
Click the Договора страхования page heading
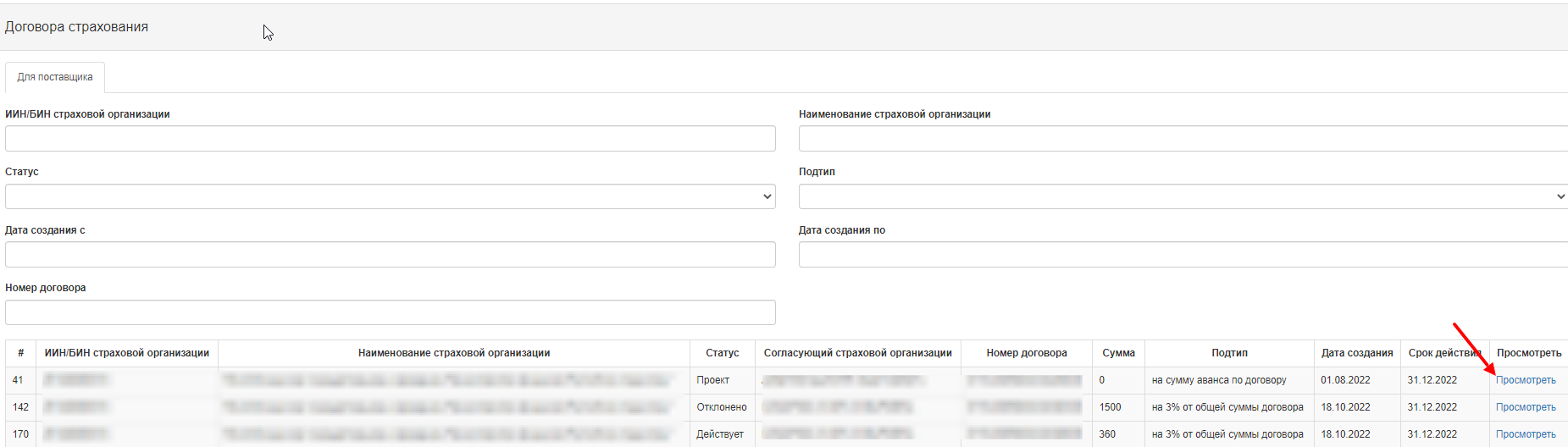(76, 27)
